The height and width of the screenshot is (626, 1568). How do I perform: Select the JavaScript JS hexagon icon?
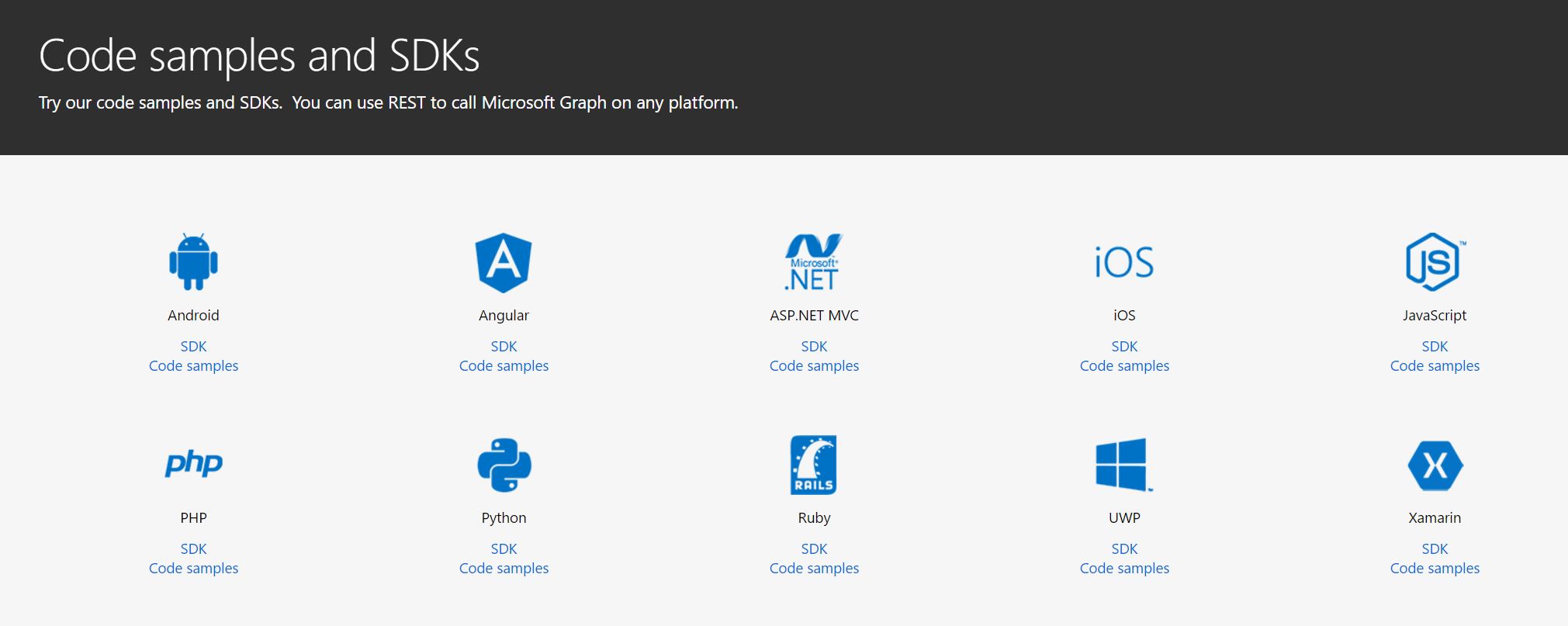[x=1434, y=262]
